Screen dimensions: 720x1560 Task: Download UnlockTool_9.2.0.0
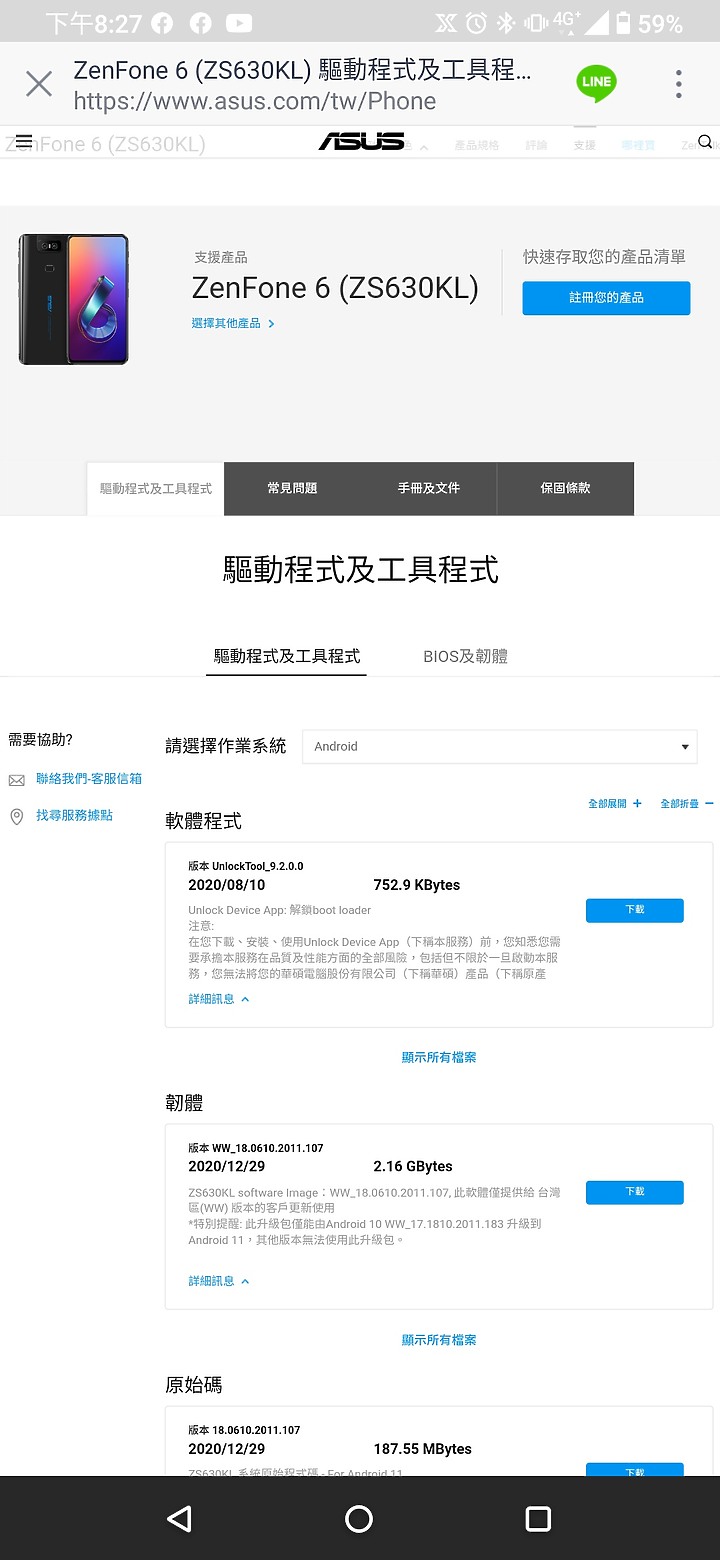tap(635, 910)
